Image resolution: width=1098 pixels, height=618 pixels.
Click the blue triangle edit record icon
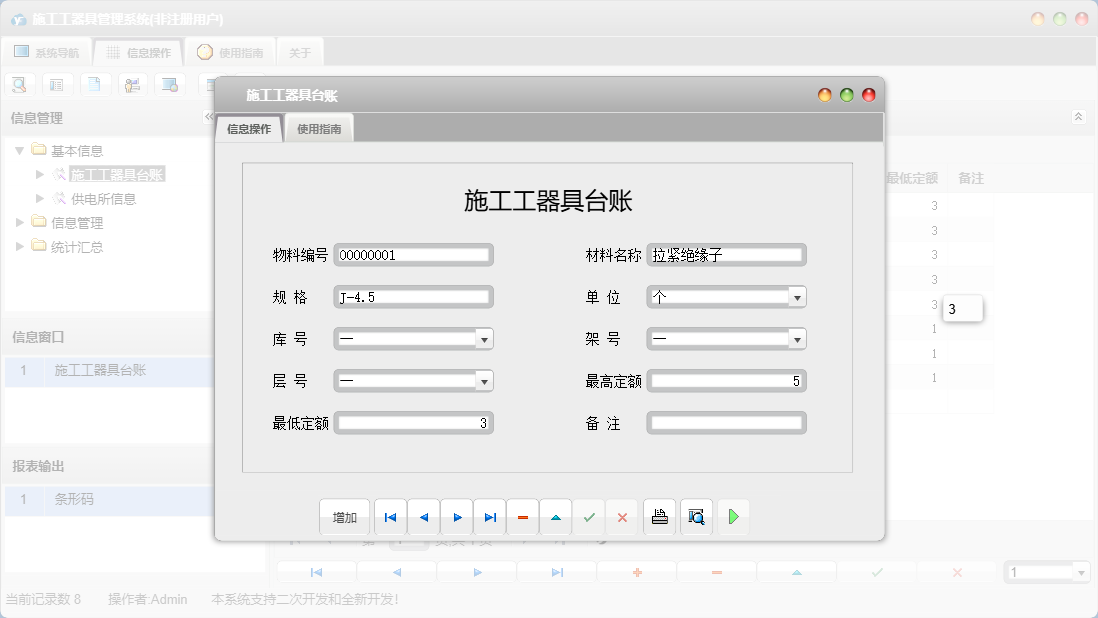tap(555, 517)
